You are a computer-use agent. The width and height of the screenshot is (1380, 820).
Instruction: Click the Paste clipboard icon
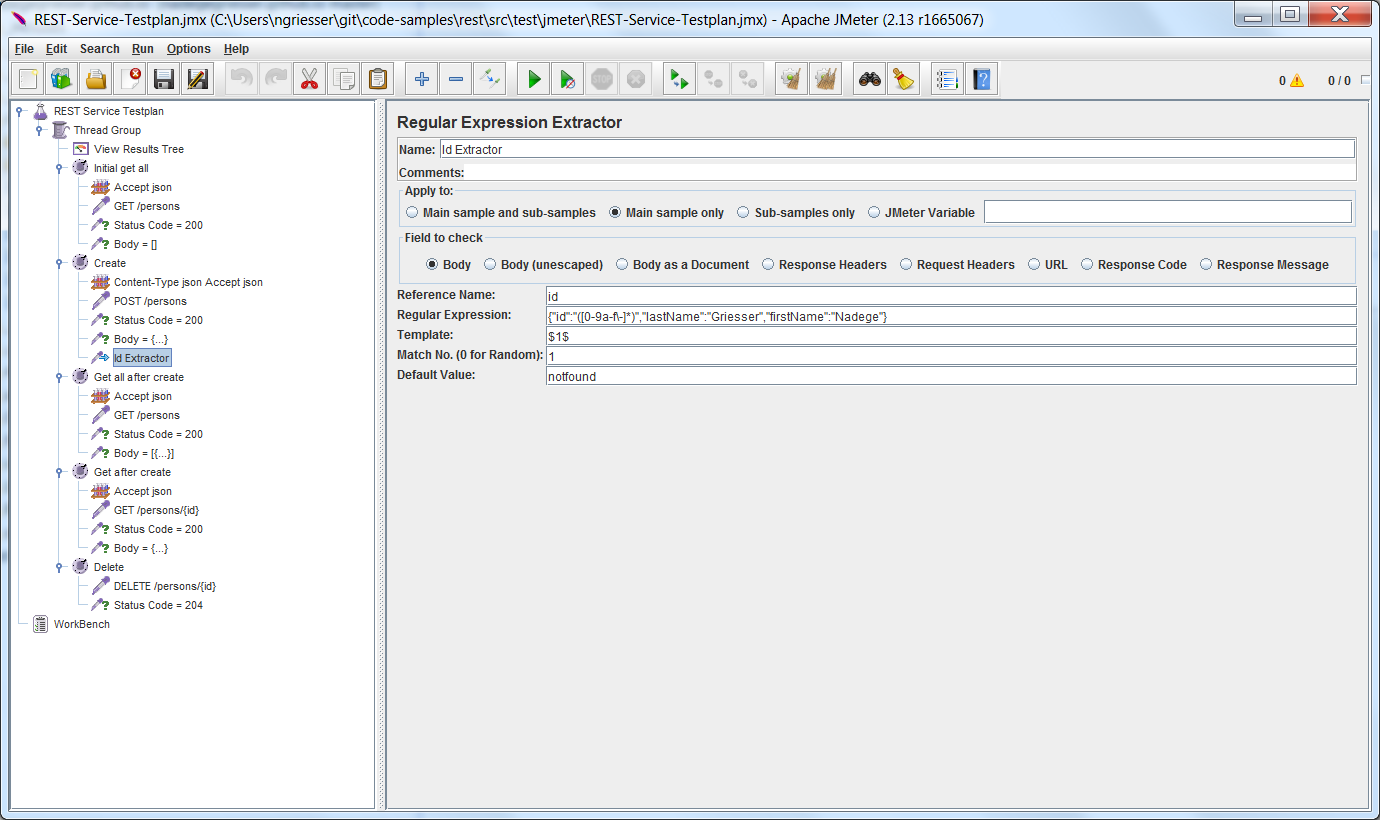(x=378, y=79)
